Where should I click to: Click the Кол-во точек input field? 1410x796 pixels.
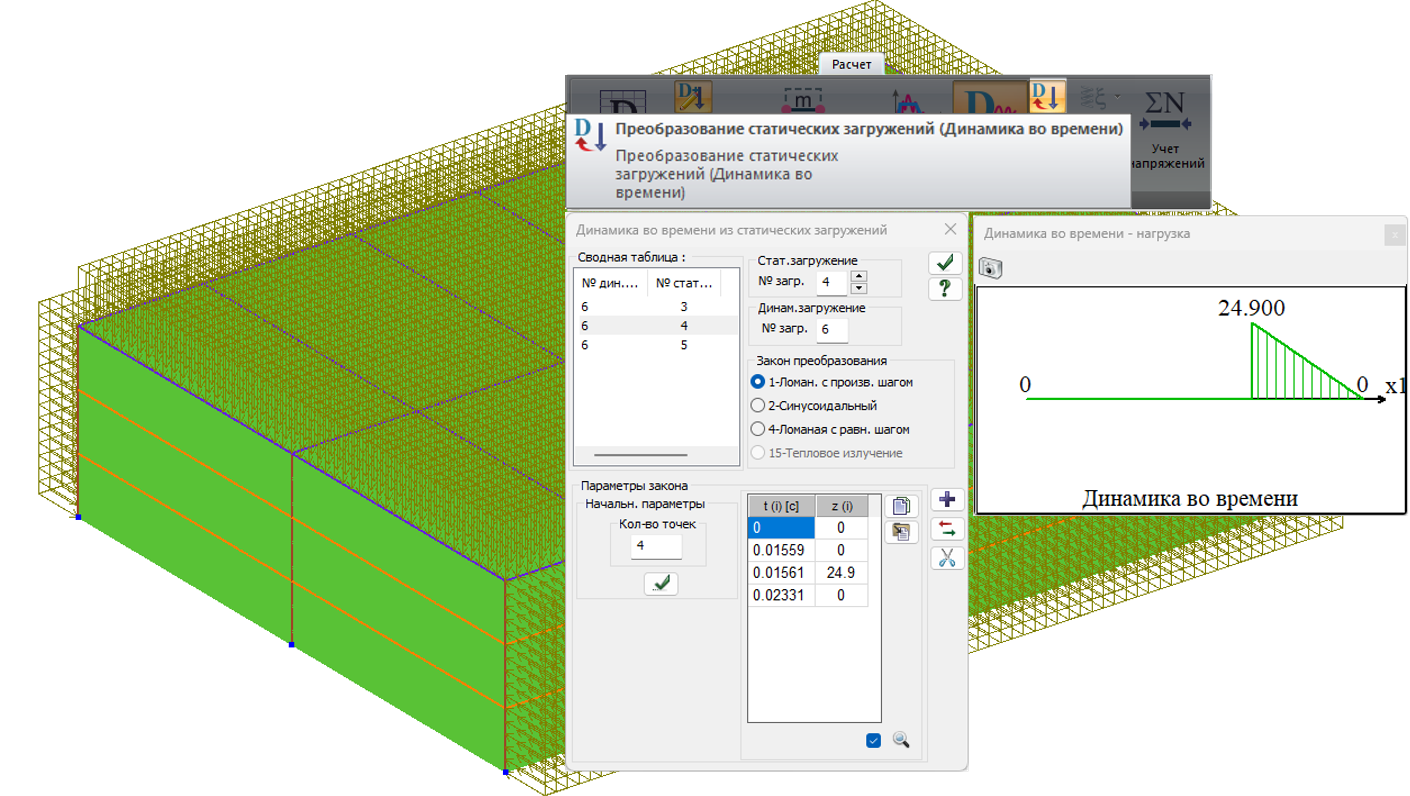pyautogui.click(x=656, y=546)
